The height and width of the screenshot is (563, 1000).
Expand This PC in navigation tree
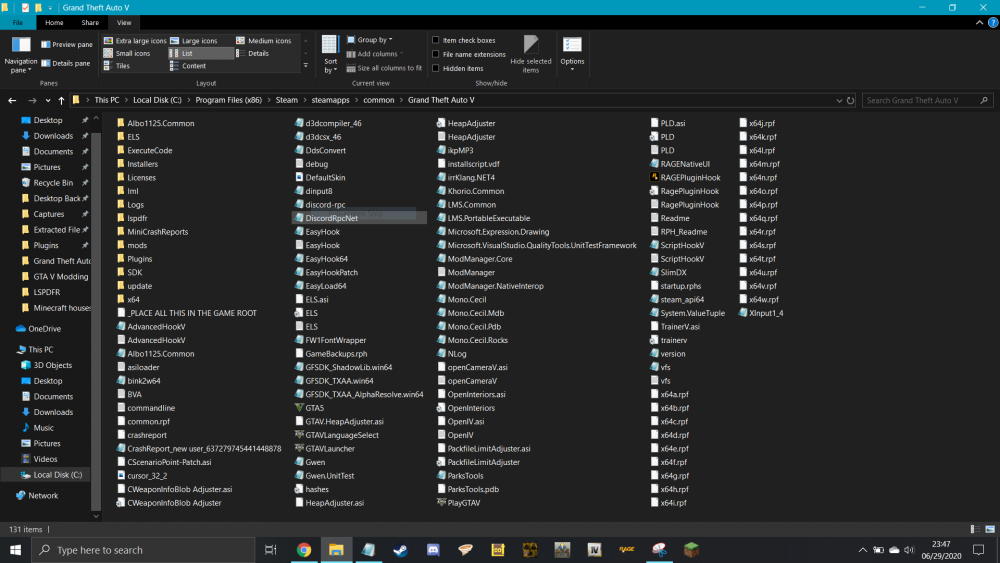[8, 350]
